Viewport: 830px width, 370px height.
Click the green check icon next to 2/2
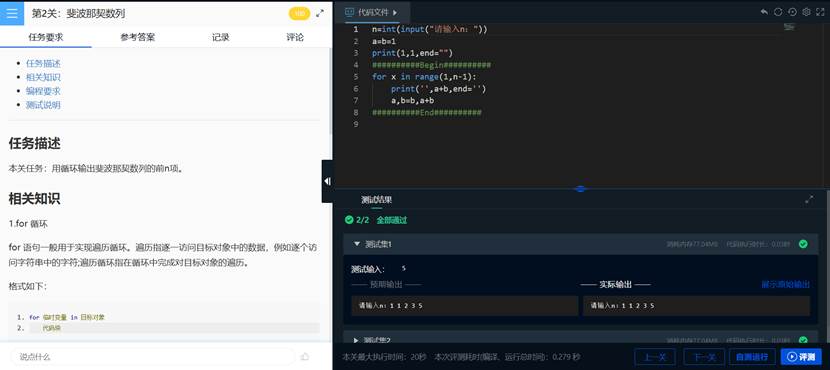click(348, 220)
